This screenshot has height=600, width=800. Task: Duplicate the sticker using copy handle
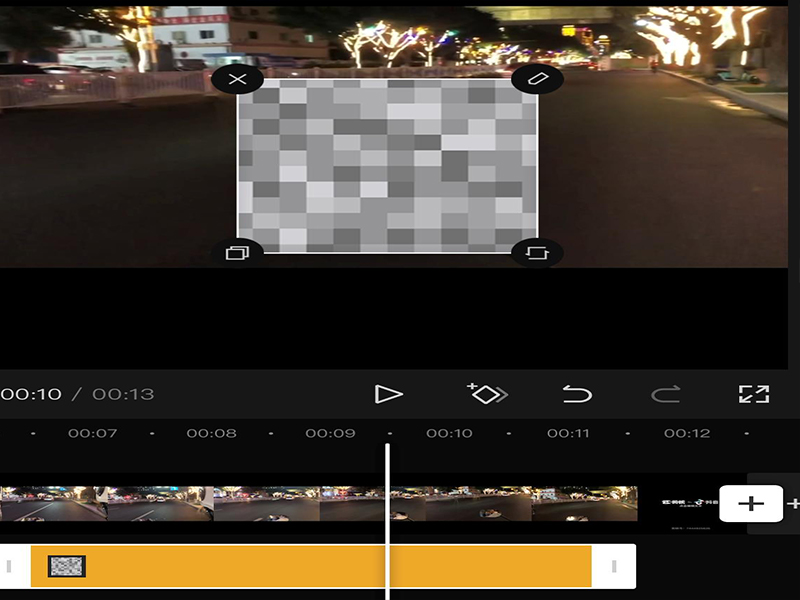(237, 253)
